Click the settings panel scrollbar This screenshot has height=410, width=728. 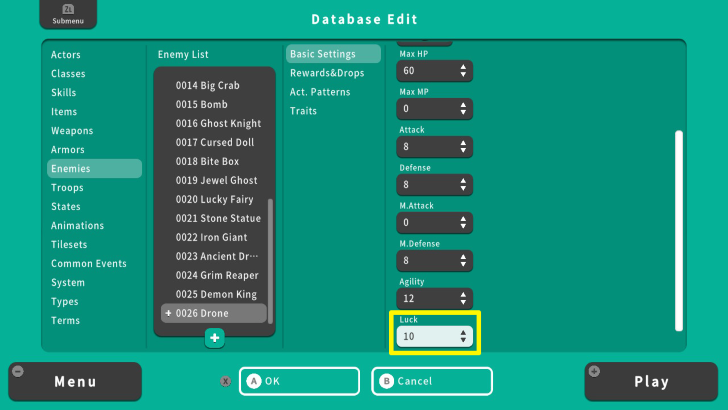point(679,231)
